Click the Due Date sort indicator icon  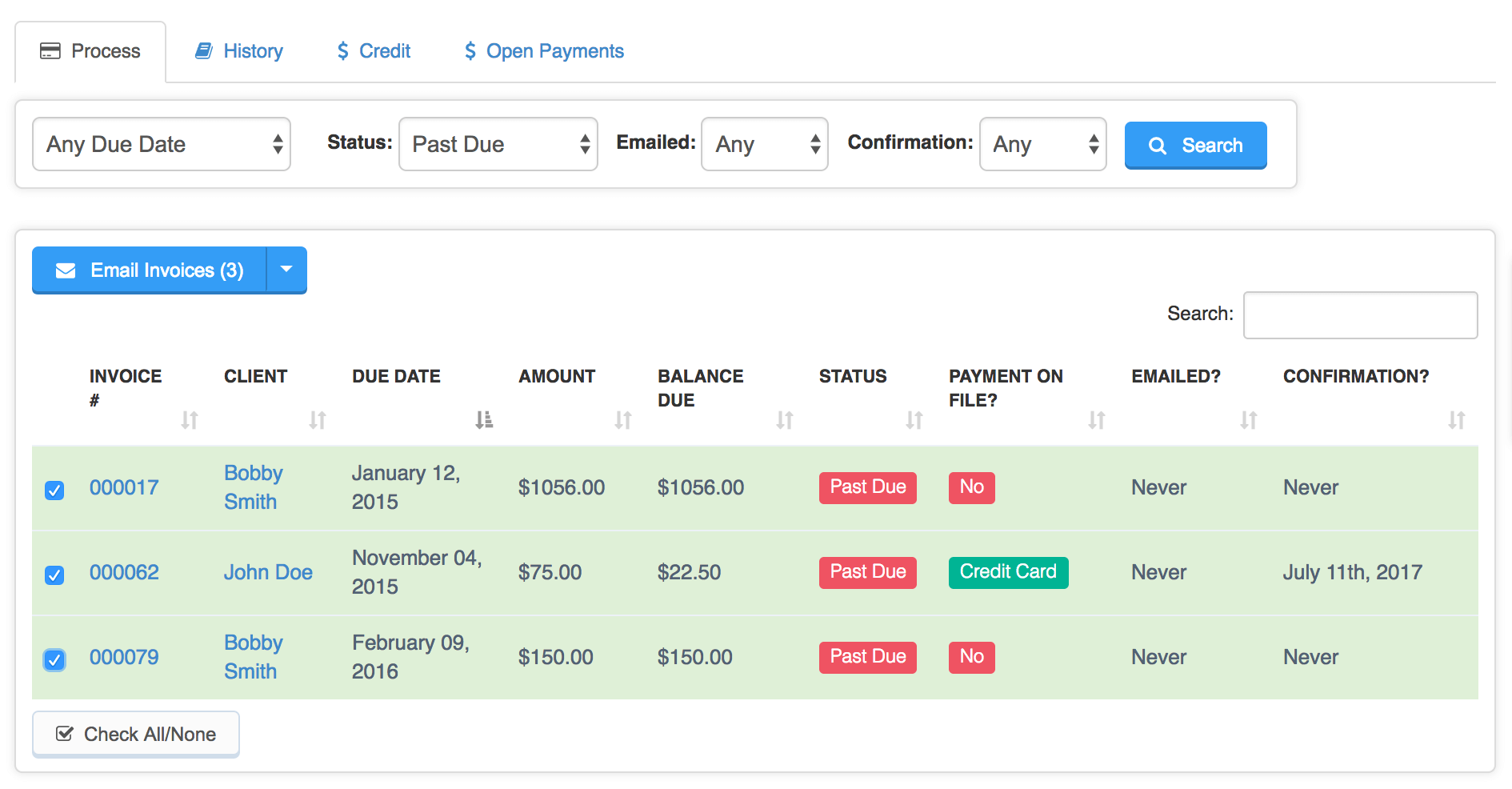484,419
